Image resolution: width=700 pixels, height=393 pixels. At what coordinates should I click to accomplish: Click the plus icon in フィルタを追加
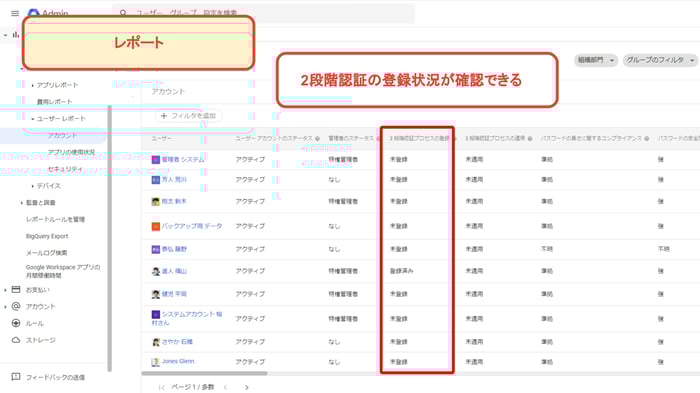163,116
